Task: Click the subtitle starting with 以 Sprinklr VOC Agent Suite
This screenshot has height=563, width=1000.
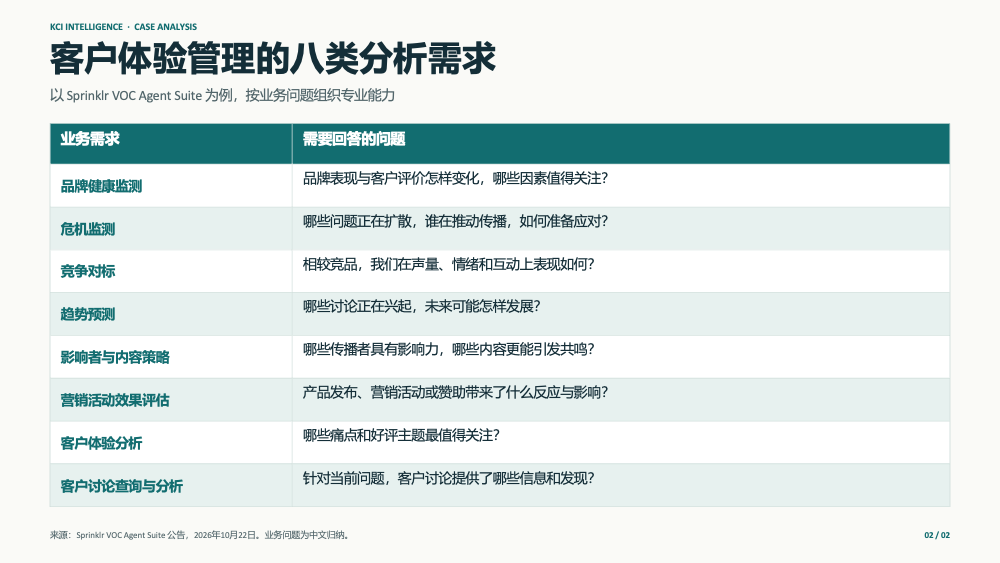Action: point(222,96)
